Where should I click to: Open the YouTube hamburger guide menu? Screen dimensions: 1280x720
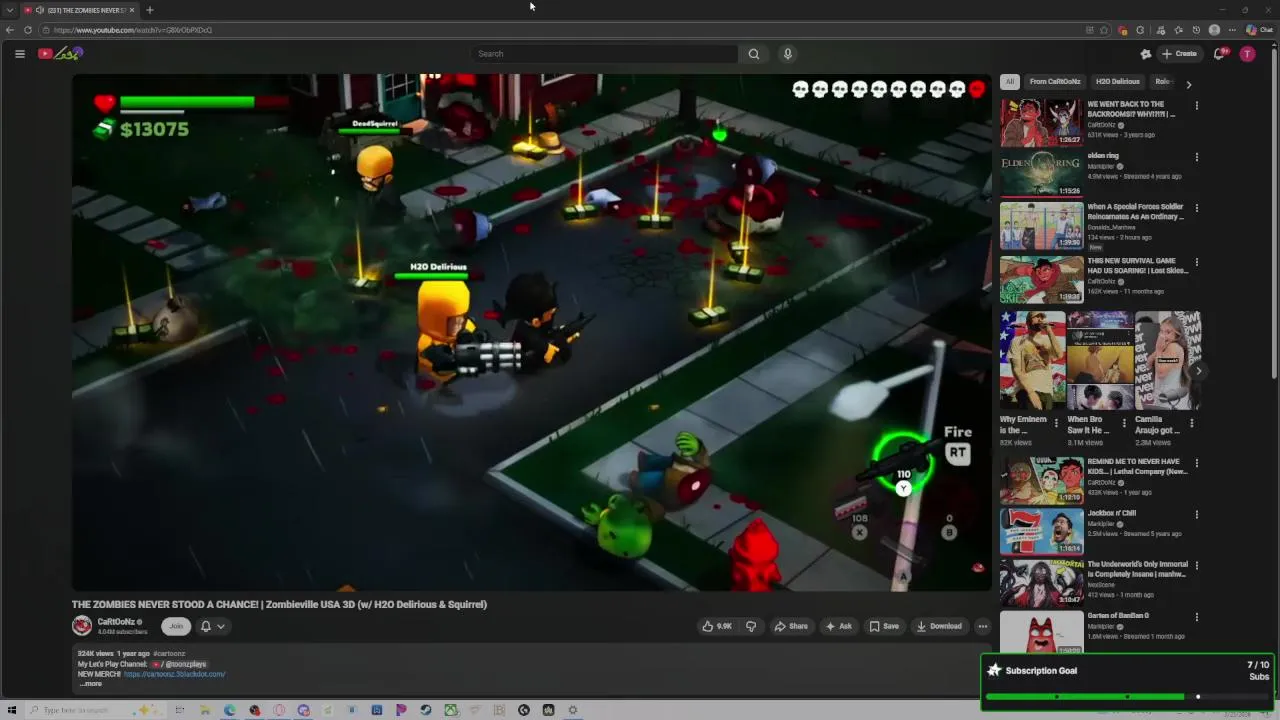[x=19, y=54]
